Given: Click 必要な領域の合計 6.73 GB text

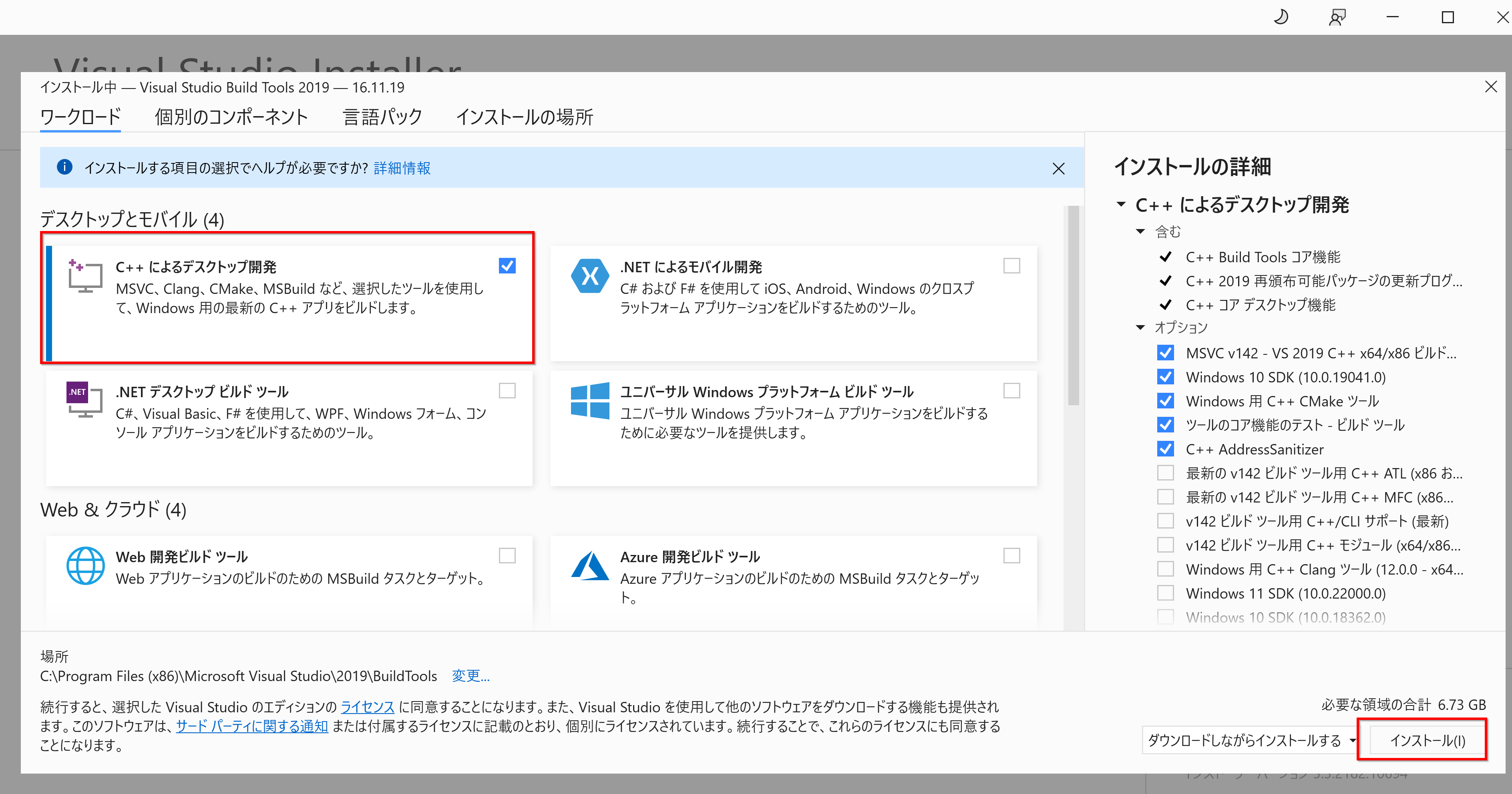Looking at the screenshot, I should click(1403, 705).
